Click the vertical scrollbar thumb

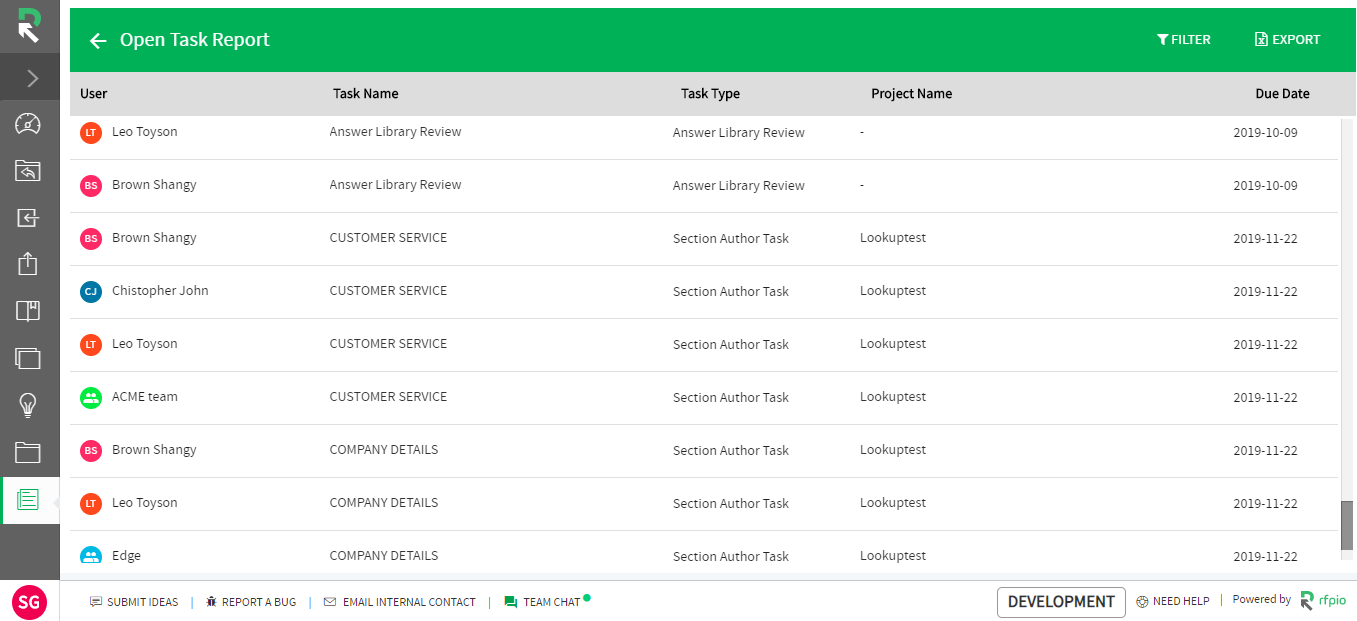tap(1347, 526)
